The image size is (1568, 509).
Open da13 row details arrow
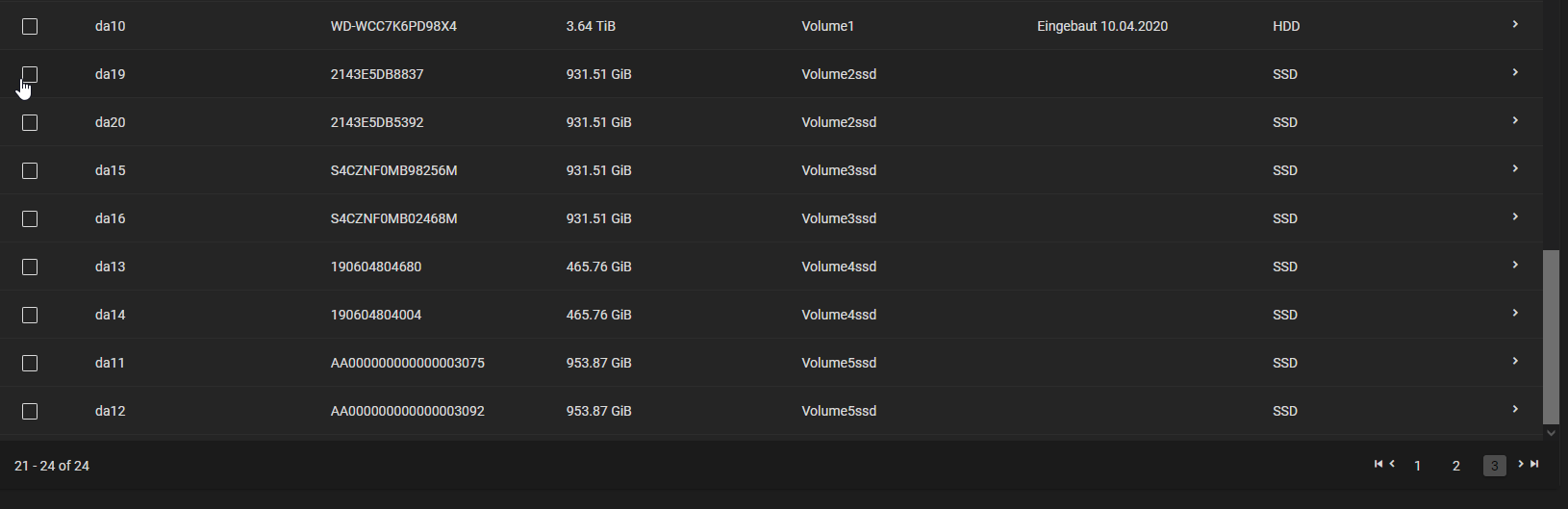click(1515, 265)
